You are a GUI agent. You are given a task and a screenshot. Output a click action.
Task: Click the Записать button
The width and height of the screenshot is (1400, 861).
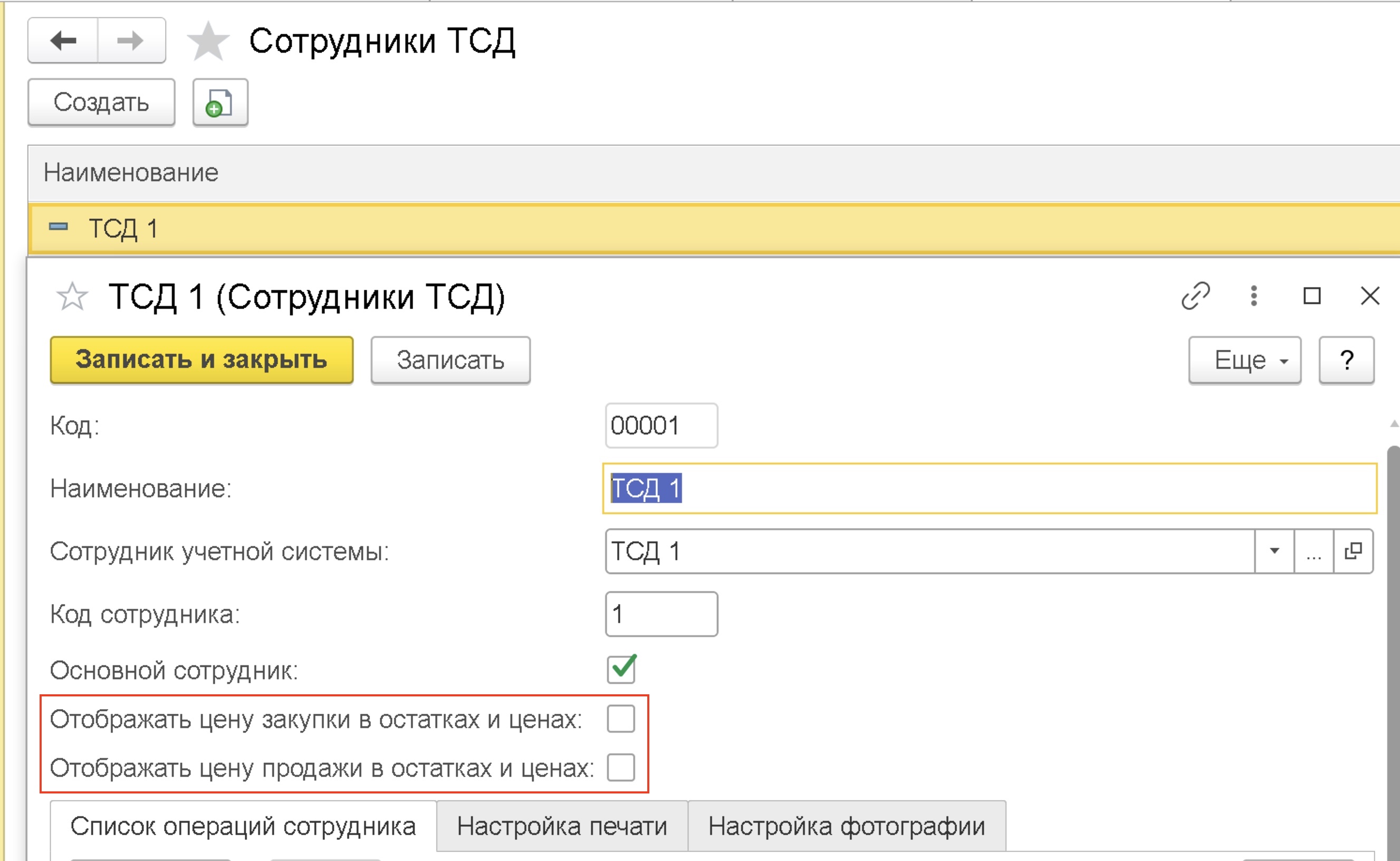pyautogui.click(x=450, y=360)
